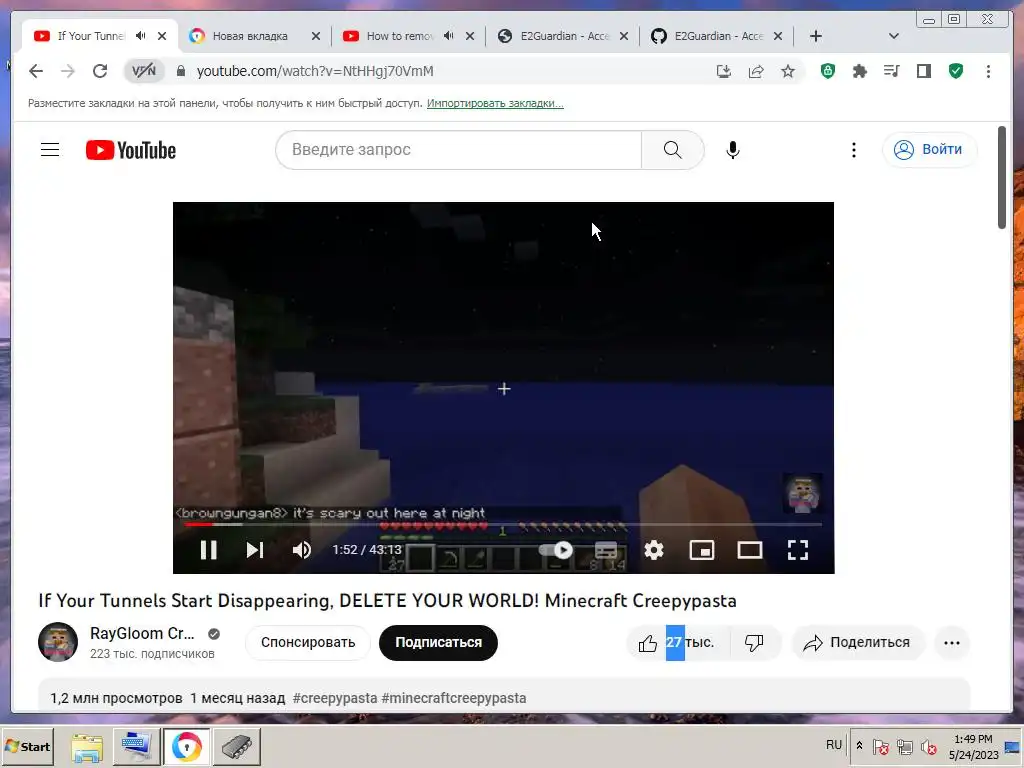Click the search magnifier button

point(673,150)
